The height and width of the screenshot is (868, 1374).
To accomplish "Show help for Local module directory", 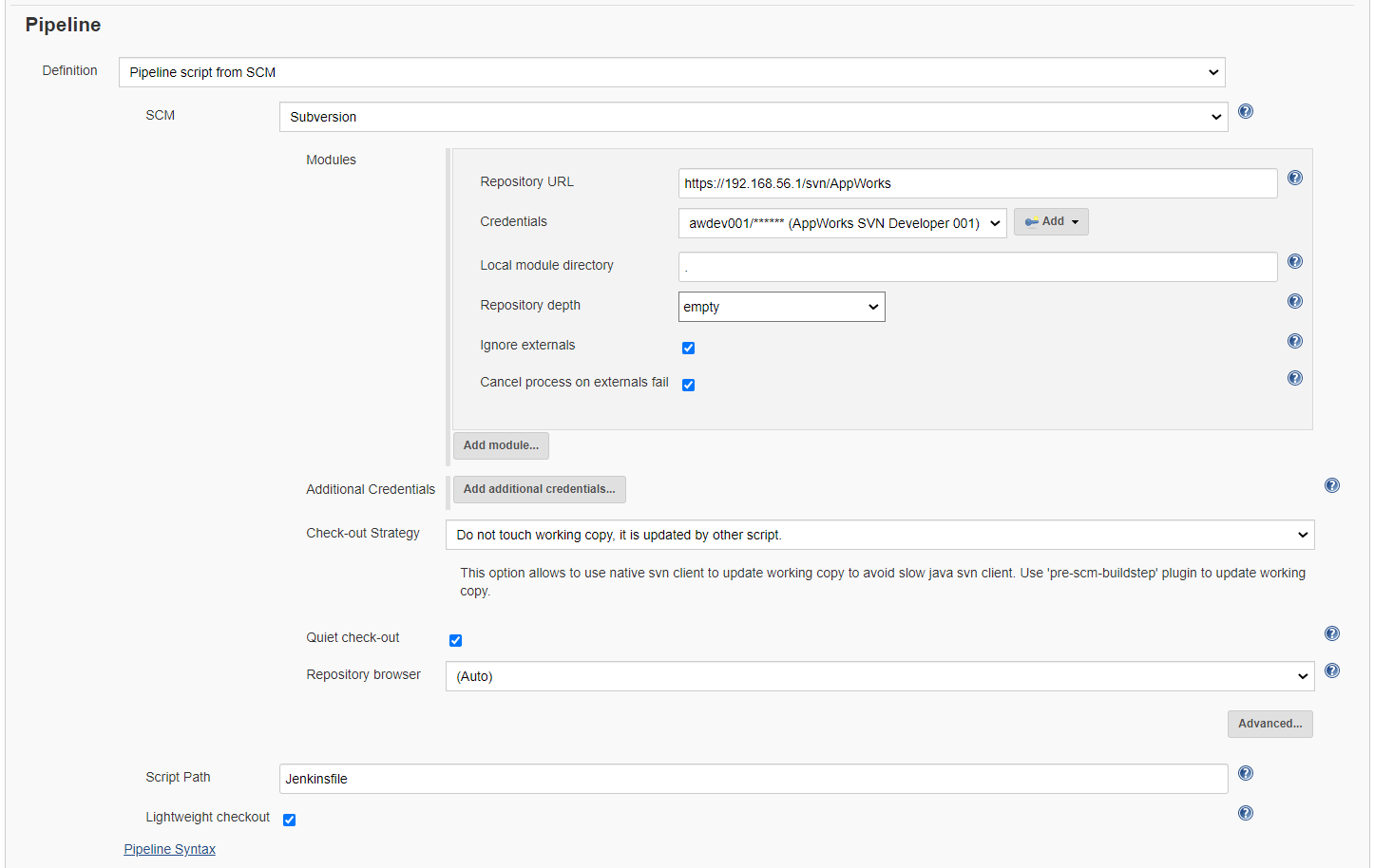I will click(x=1294, y=262).
